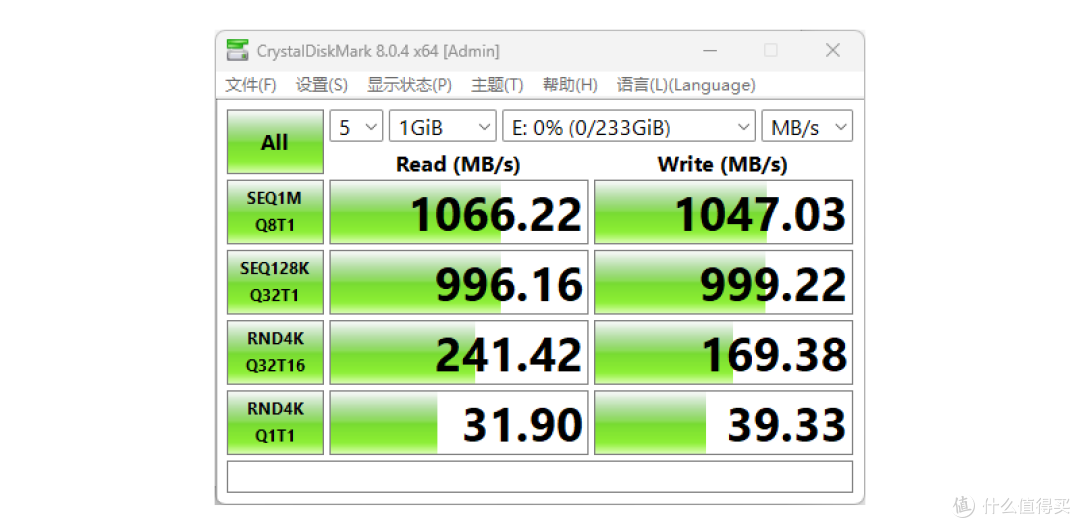Select the 1047.03 sequential write result
Image resolution: width=1080 pixels, height=528 pixels.
click(x=723, y=212)
